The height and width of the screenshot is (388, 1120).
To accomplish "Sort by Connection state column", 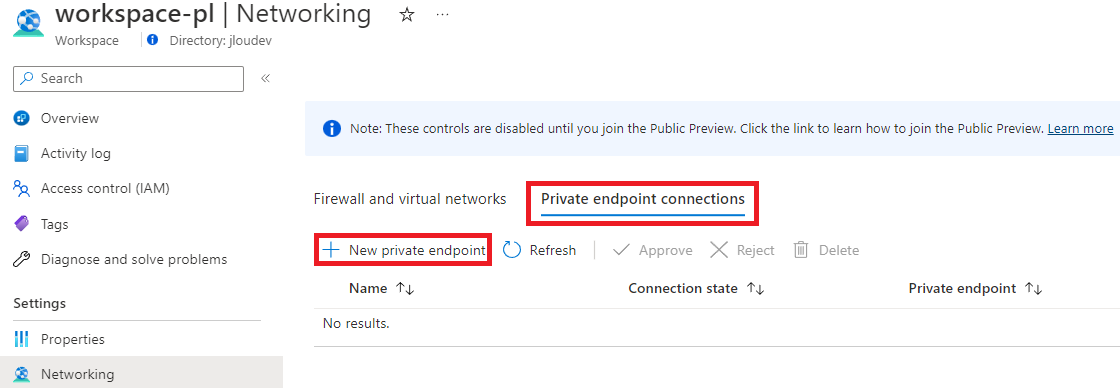I will [x=756, y=289].
